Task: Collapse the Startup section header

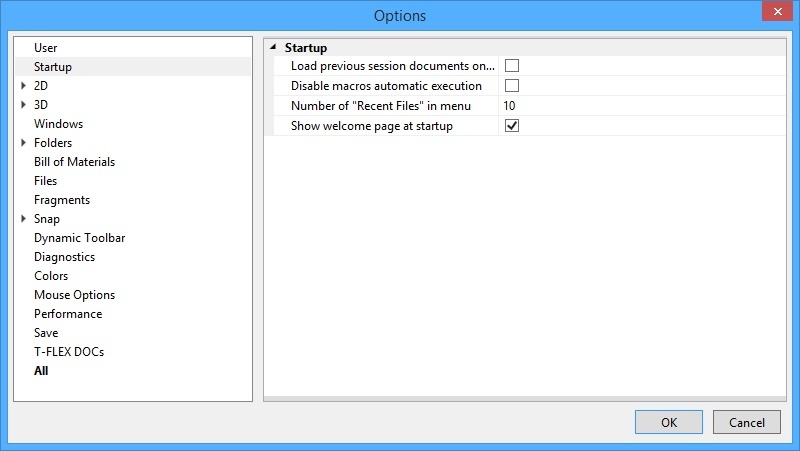Action: 273,47
